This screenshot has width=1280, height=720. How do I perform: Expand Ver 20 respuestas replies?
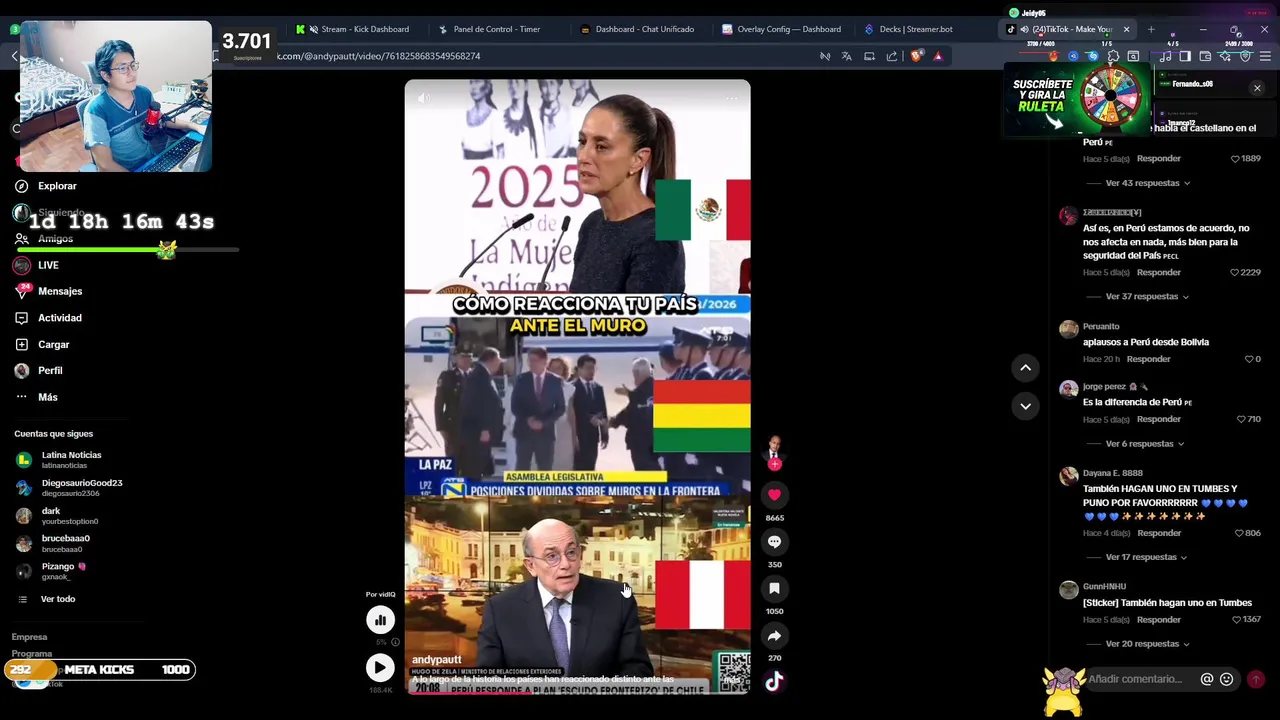[x=1147, y=644]
